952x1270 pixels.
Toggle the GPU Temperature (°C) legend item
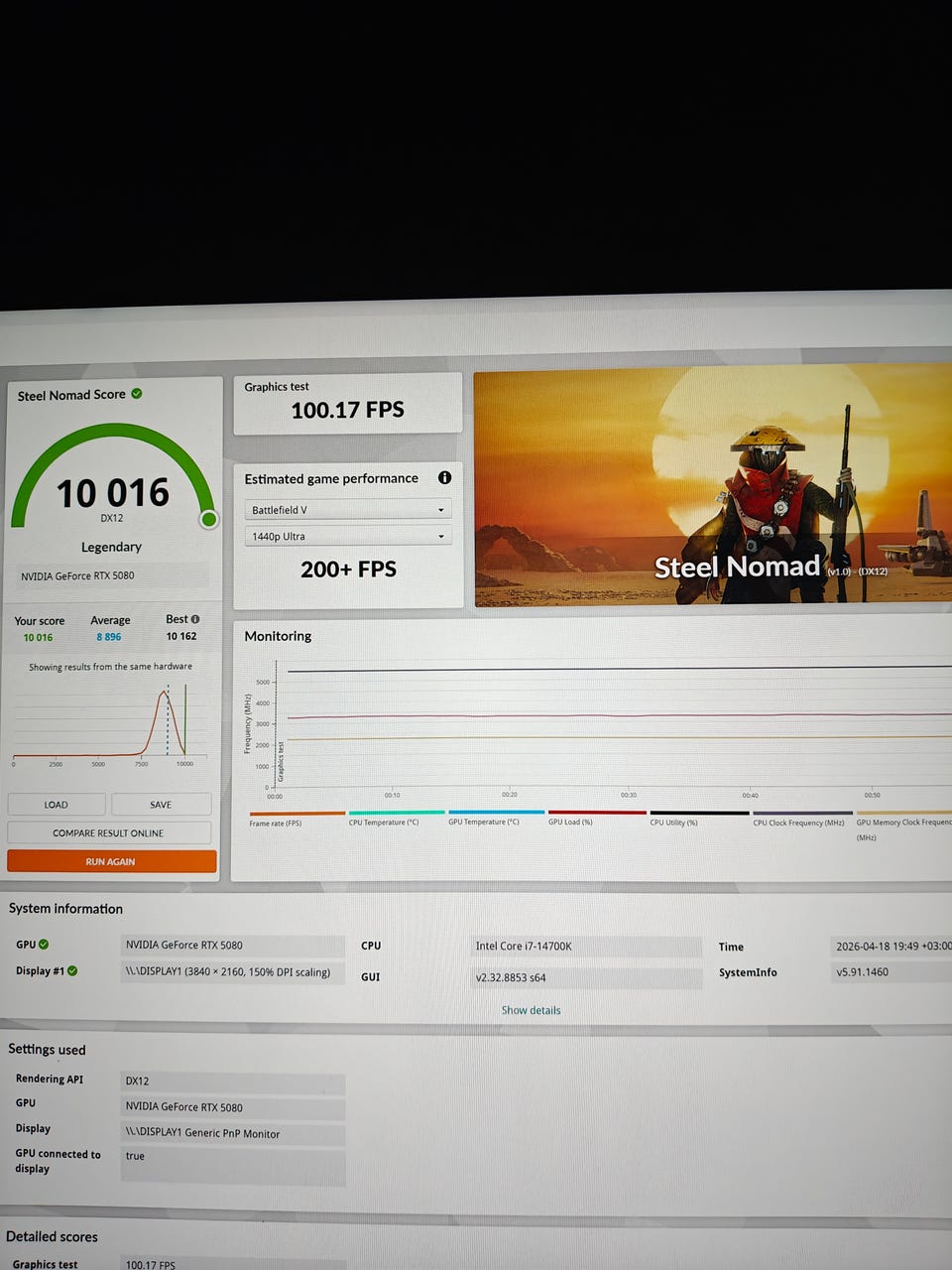[495, 819]
